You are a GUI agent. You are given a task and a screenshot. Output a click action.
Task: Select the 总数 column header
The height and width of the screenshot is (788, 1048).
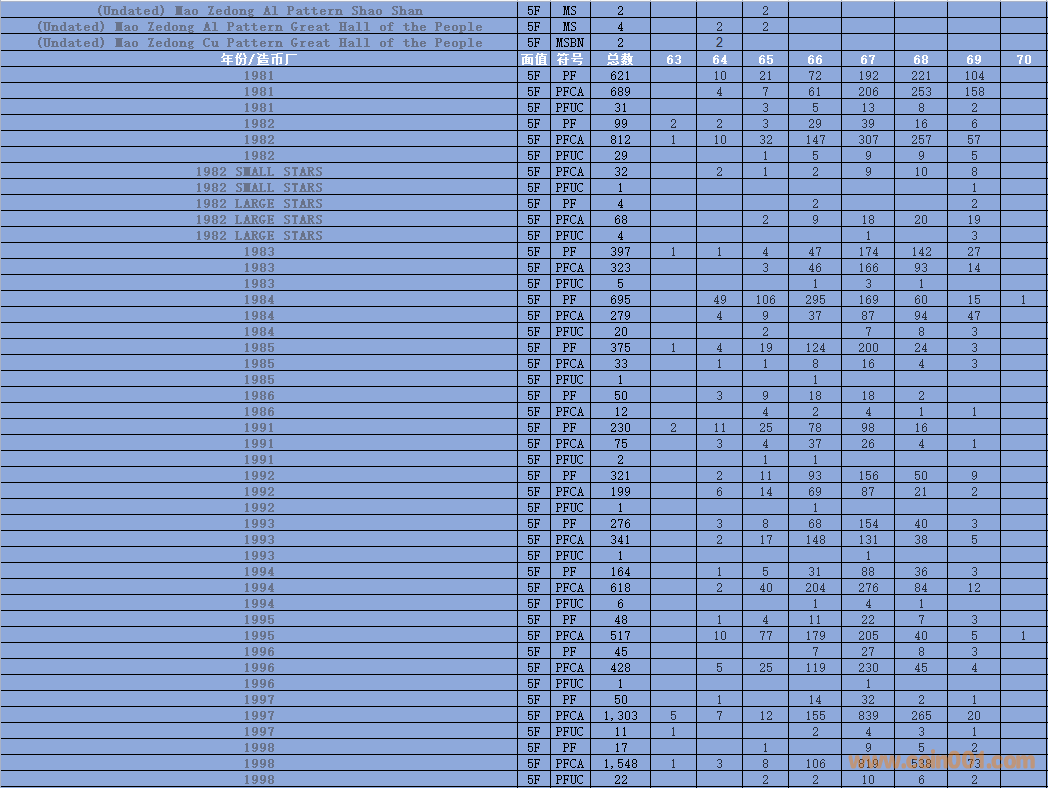[x=620, y=59]
